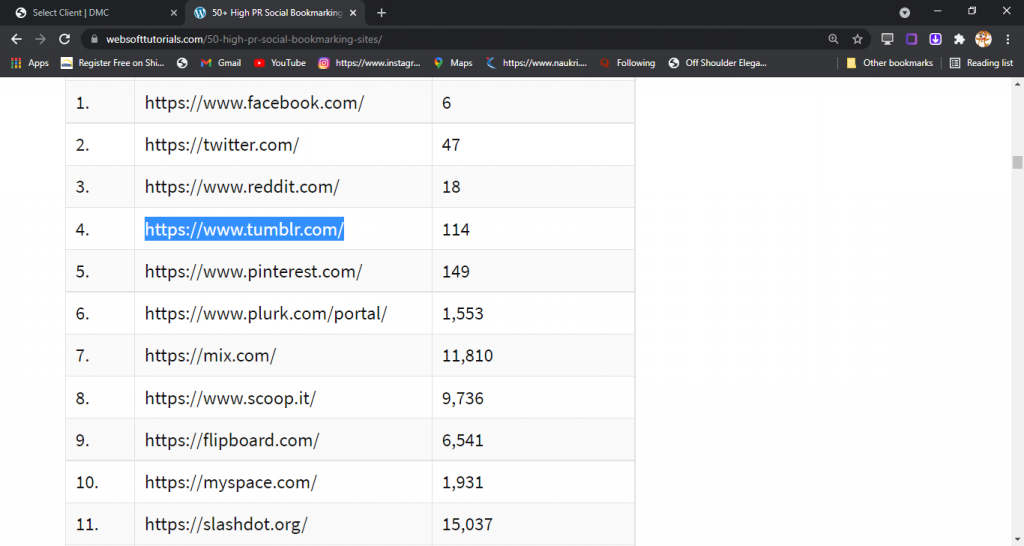Click the purple square extension icon
The width and height of the screenshot is (1024, 546).
point(912,39)
